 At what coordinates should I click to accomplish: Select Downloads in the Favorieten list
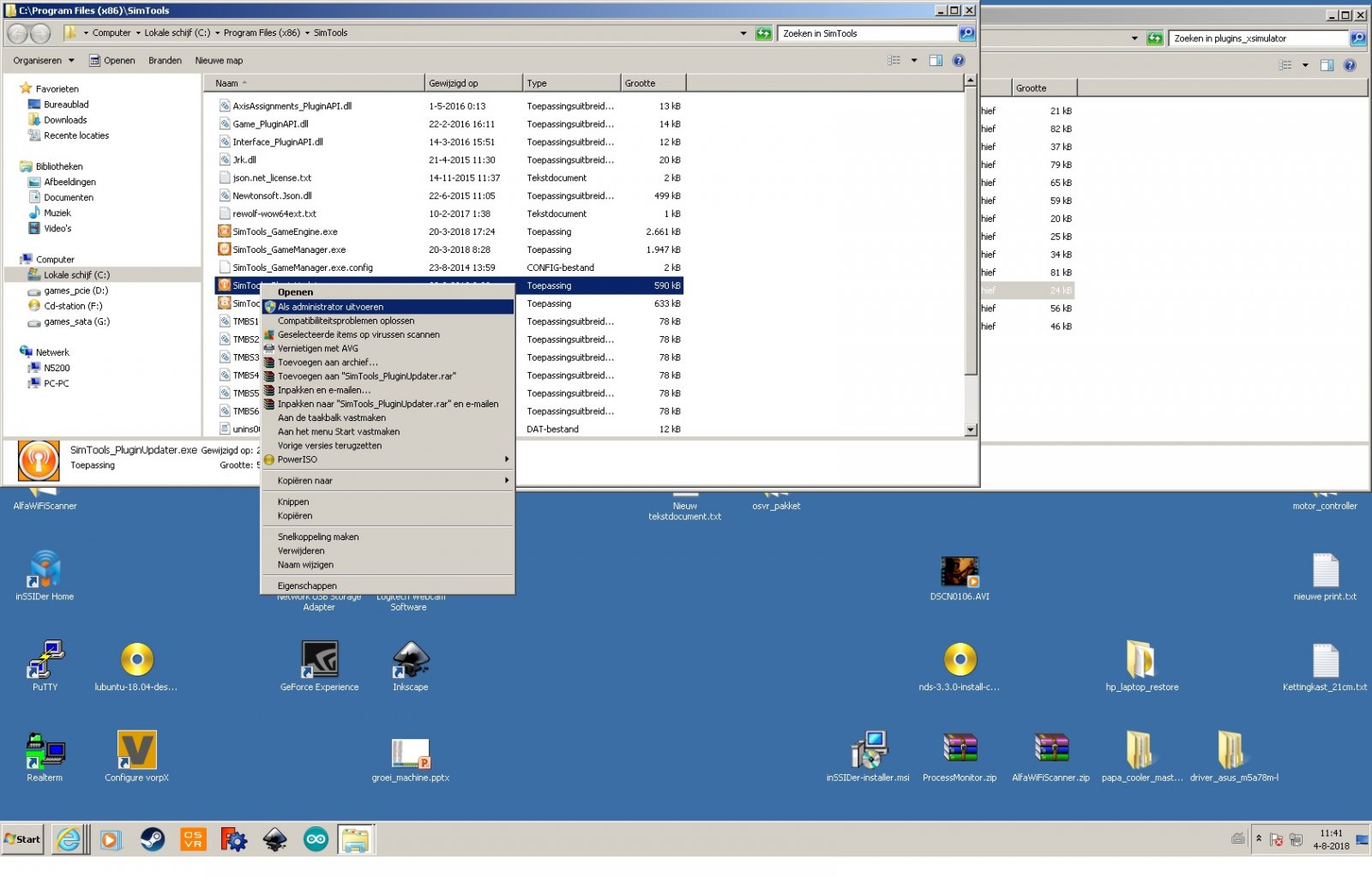[x=65, y=120]
